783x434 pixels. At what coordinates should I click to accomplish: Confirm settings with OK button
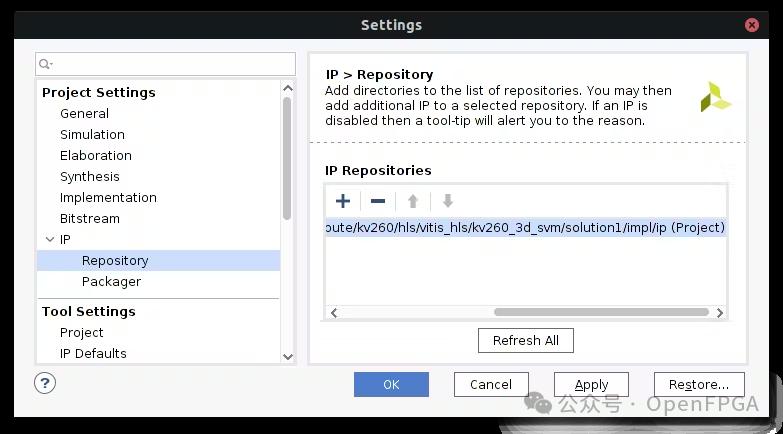(x=391, y=385)
